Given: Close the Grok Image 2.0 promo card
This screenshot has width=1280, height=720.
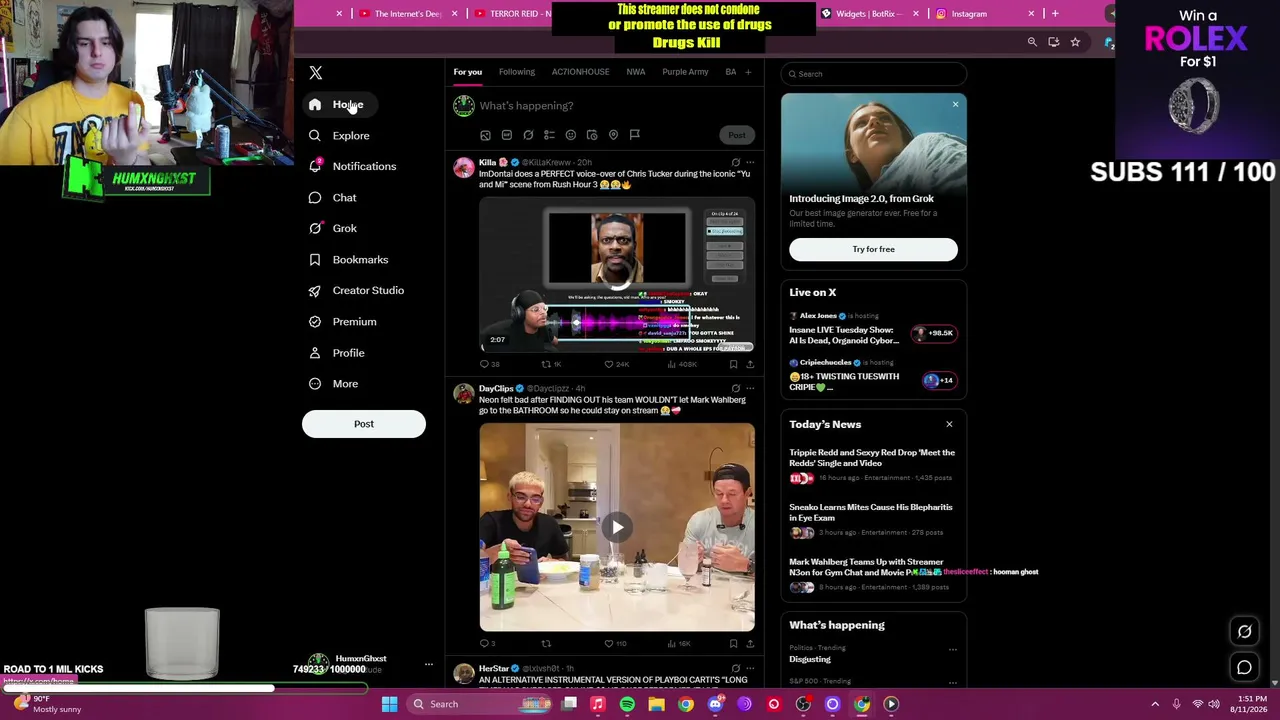Looking at the screenshot, I should (955, 104).
